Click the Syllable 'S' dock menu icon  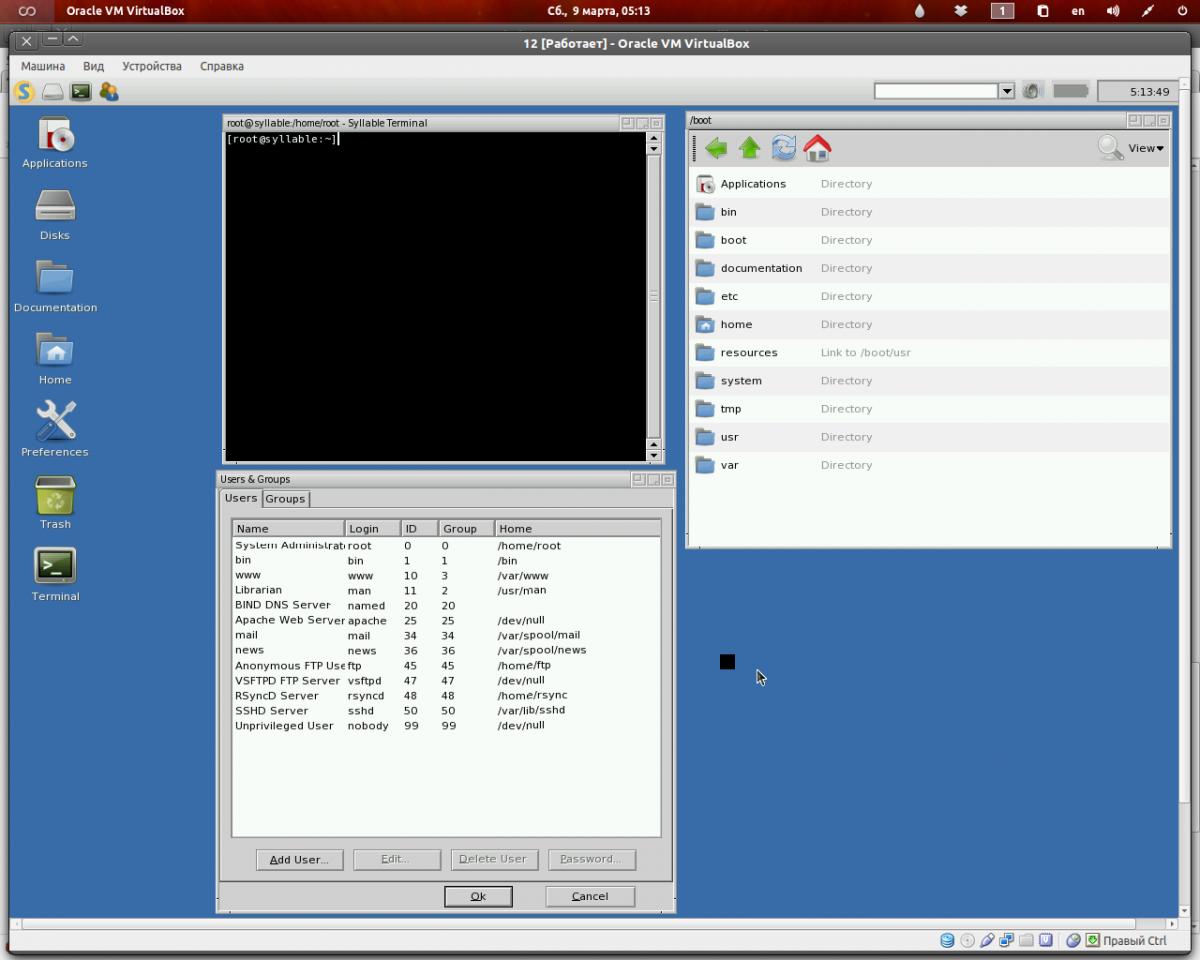[x=25, y=92]
